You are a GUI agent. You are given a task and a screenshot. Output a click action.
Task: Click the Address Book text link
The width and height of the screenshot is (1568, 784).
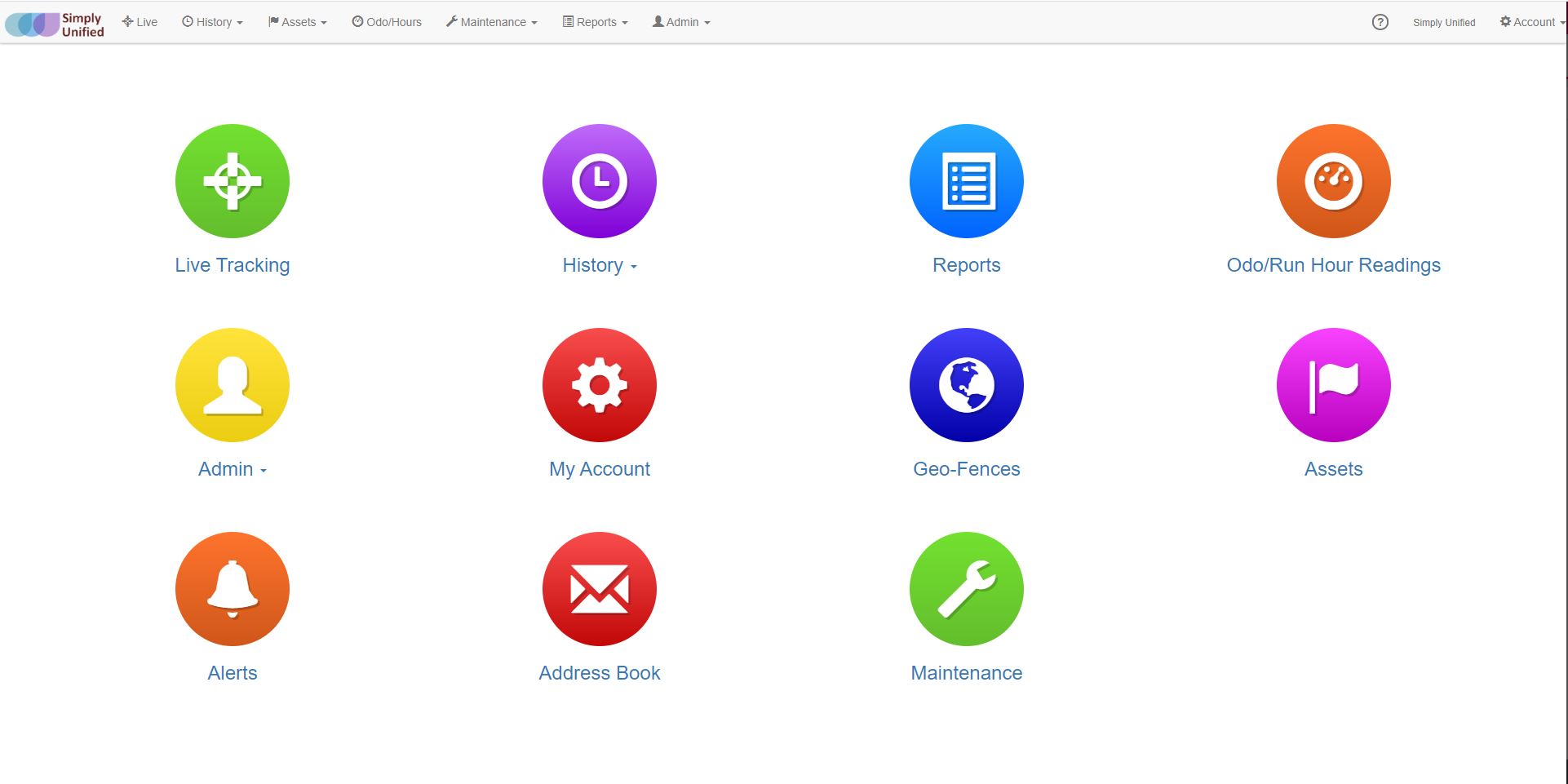[600, 673]
